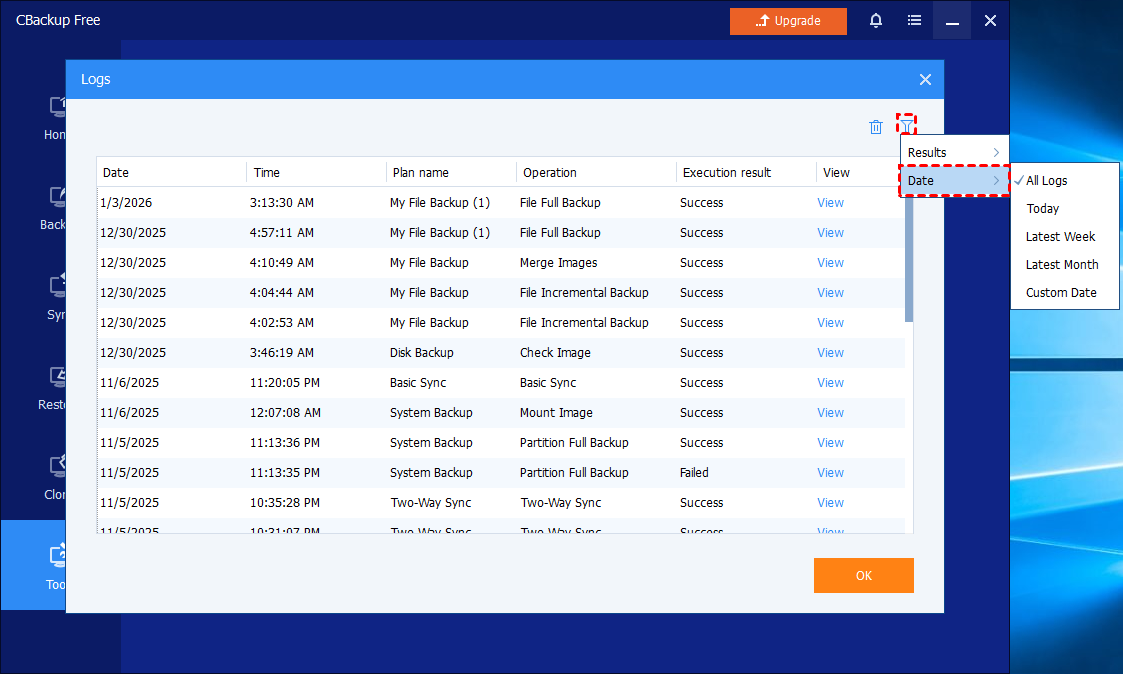Select the Backup sidebar icon
The image size is (1123, 674).
point(57,197)
